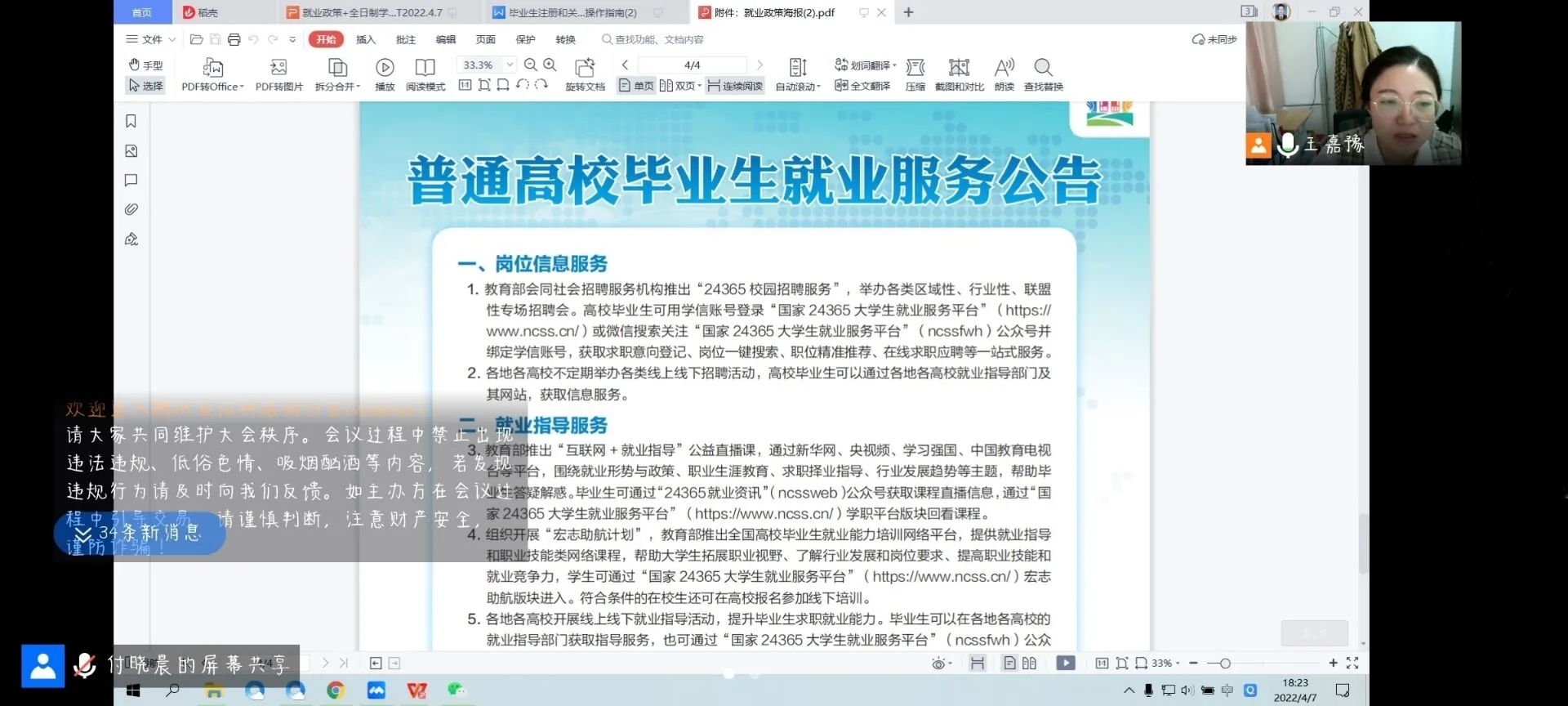
Task: Expand the 33.3% zoom level dropdown
Action: pos(510,65)
